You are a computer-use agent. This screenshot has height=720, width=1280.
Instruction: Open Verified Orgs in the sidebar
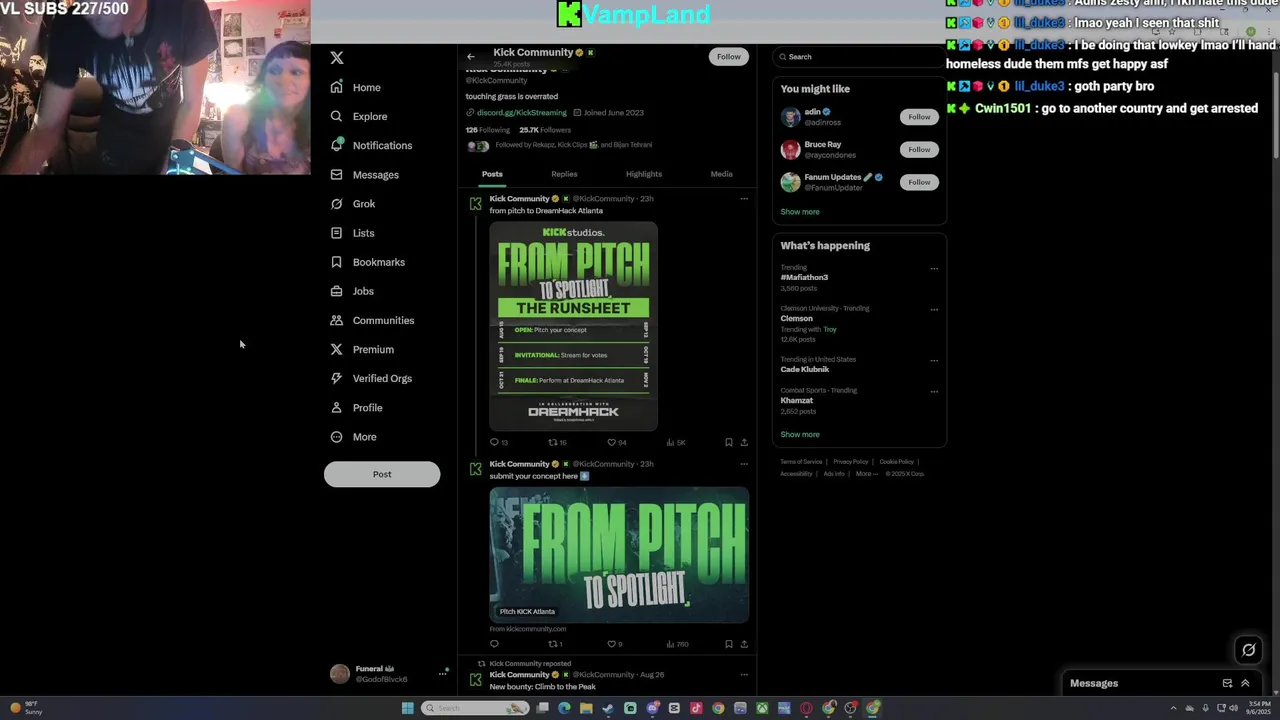[x=371, y=378]
